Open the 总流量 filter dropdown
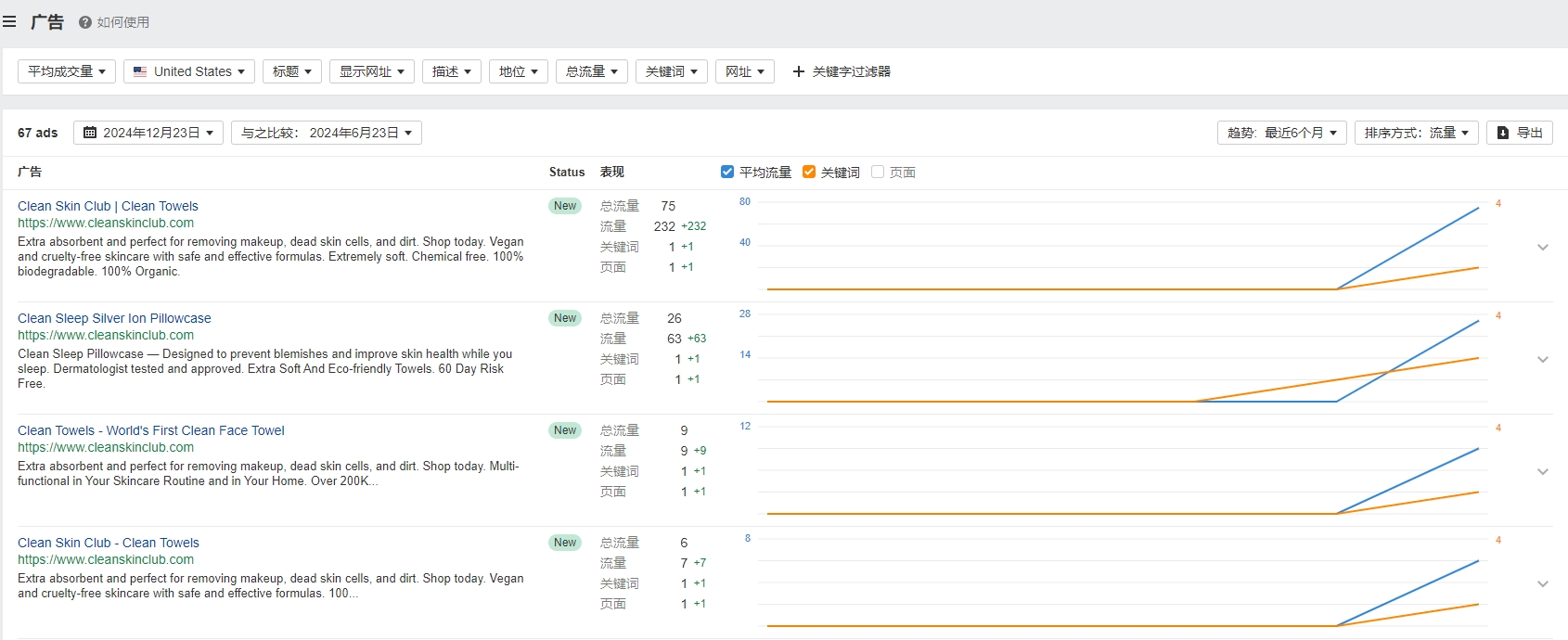Image resolution: width=1568 pixels, height=640 pixels. [592, 71]
